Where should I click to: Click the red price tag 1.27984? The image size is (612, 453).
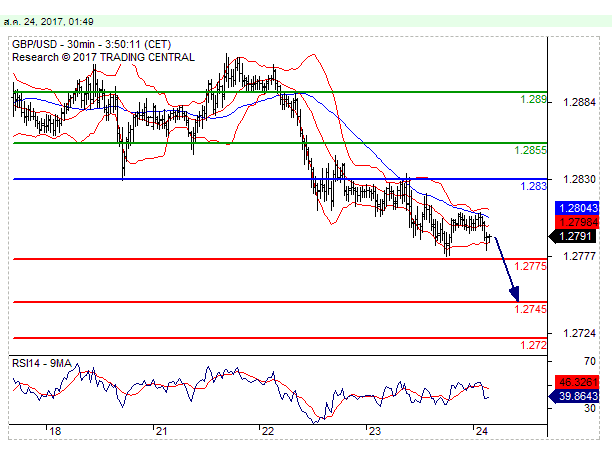pos(577,222)
